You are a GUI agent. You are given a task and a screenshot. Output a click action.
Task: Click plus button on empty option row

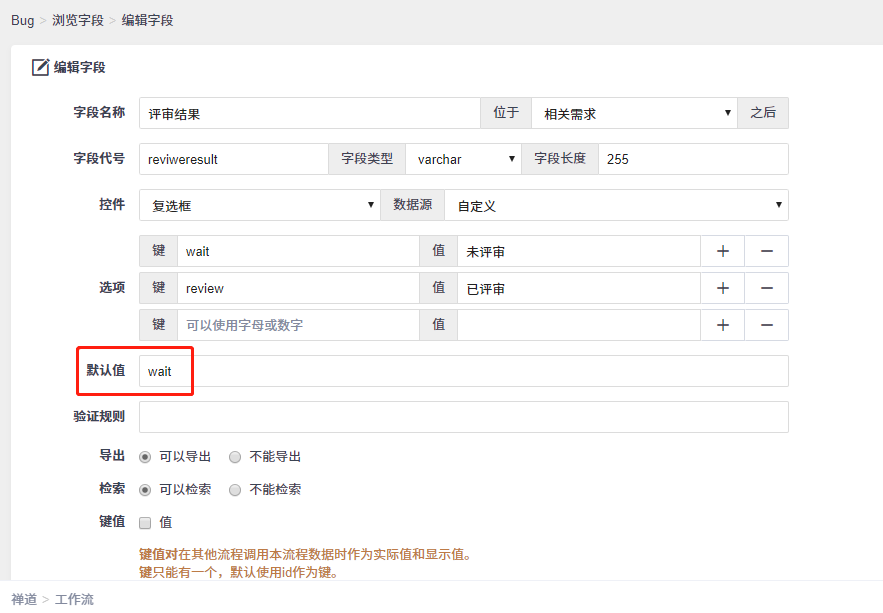click(723, 325)
